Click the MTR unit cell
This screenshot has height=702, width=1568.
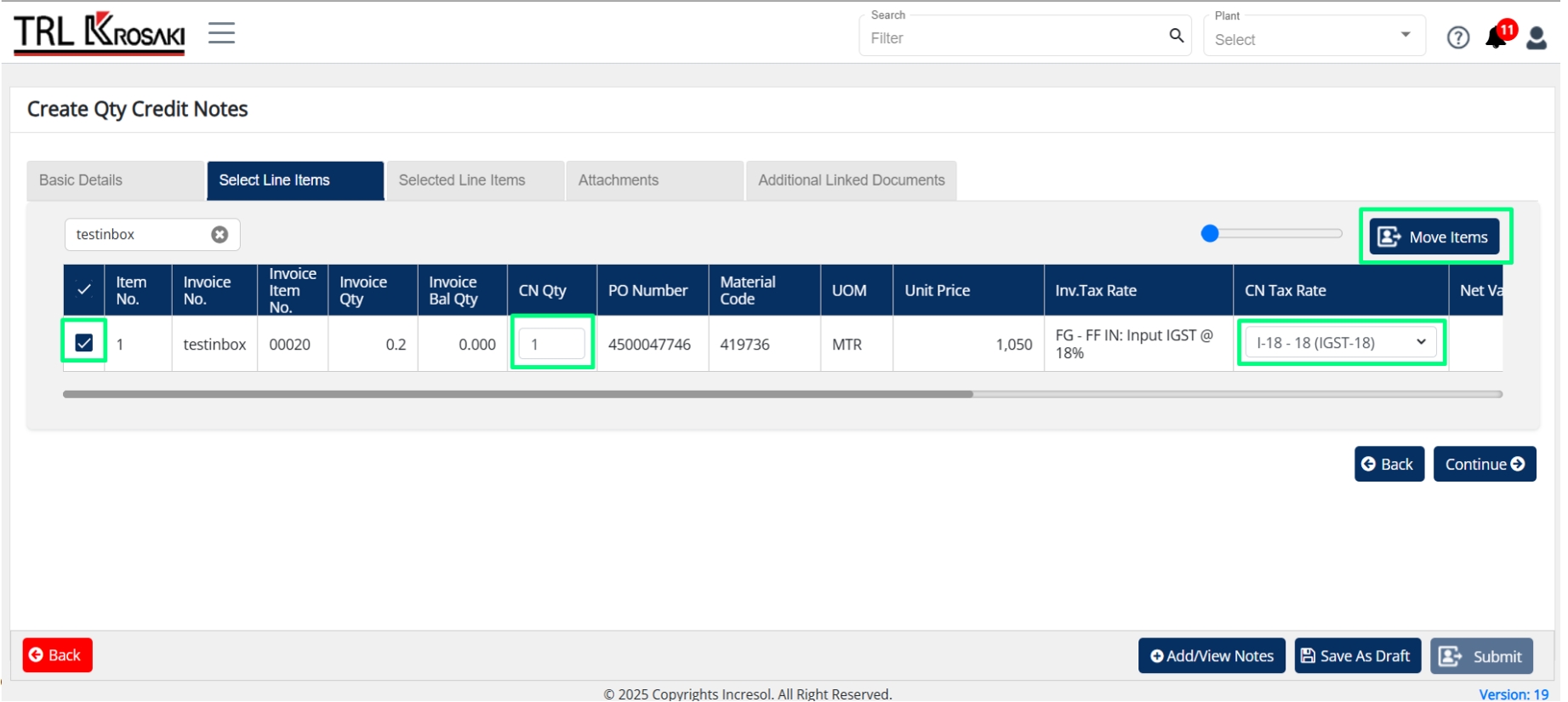847,345
